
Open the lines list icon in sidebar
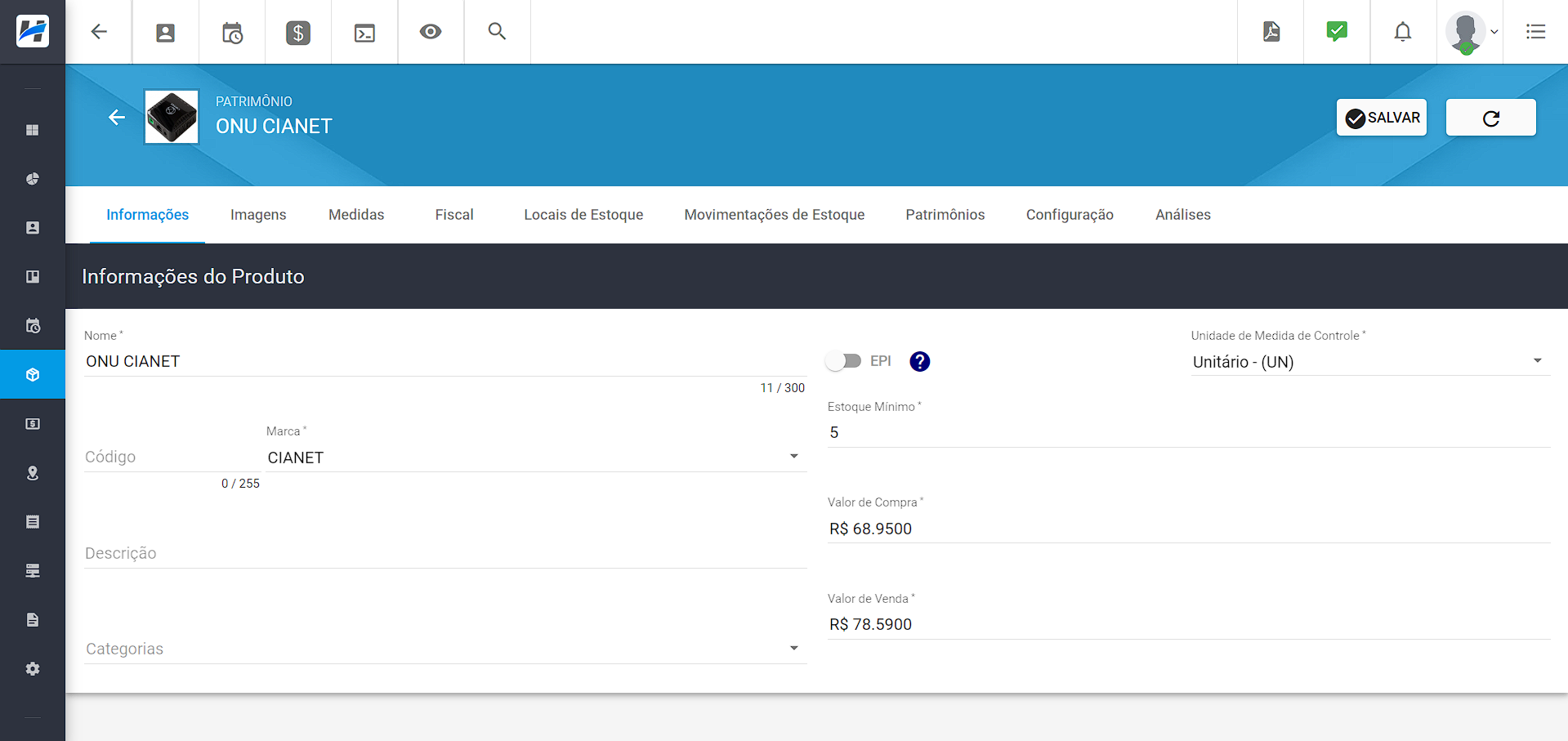[33, 522]
